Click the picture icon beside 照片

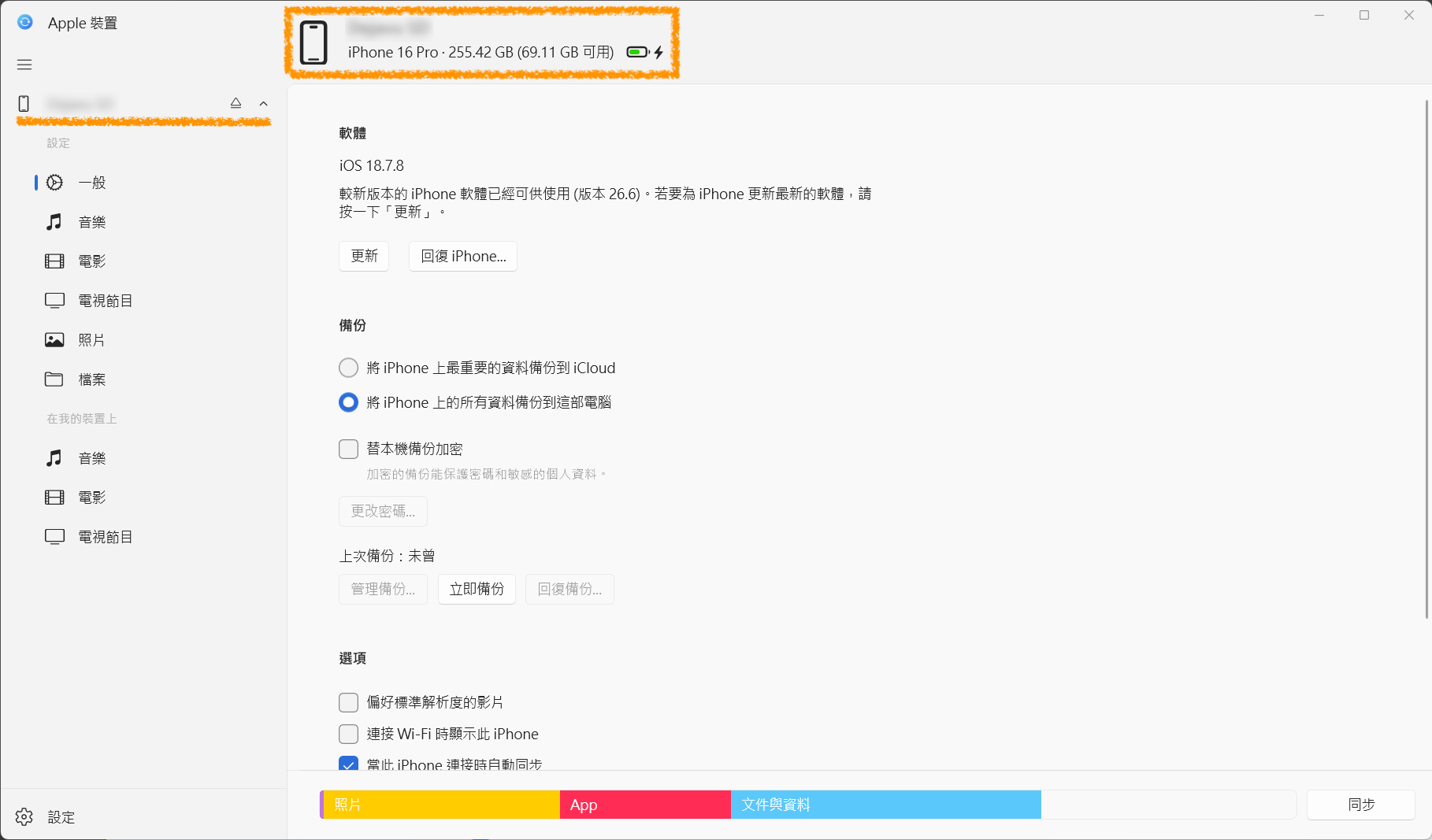coord(54,340)
